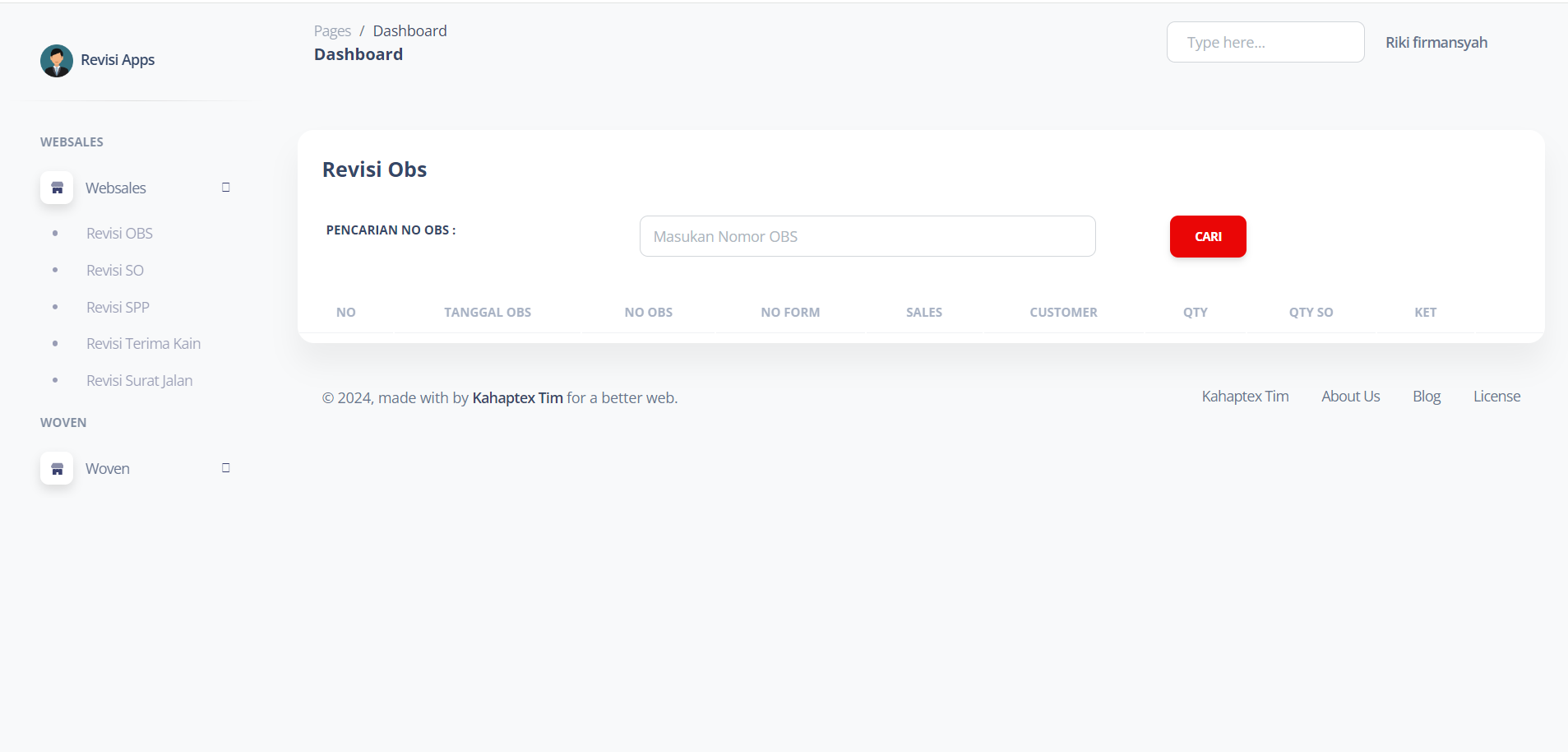Click the Revisi Apps avatar logo

click(x=57, y=61)
